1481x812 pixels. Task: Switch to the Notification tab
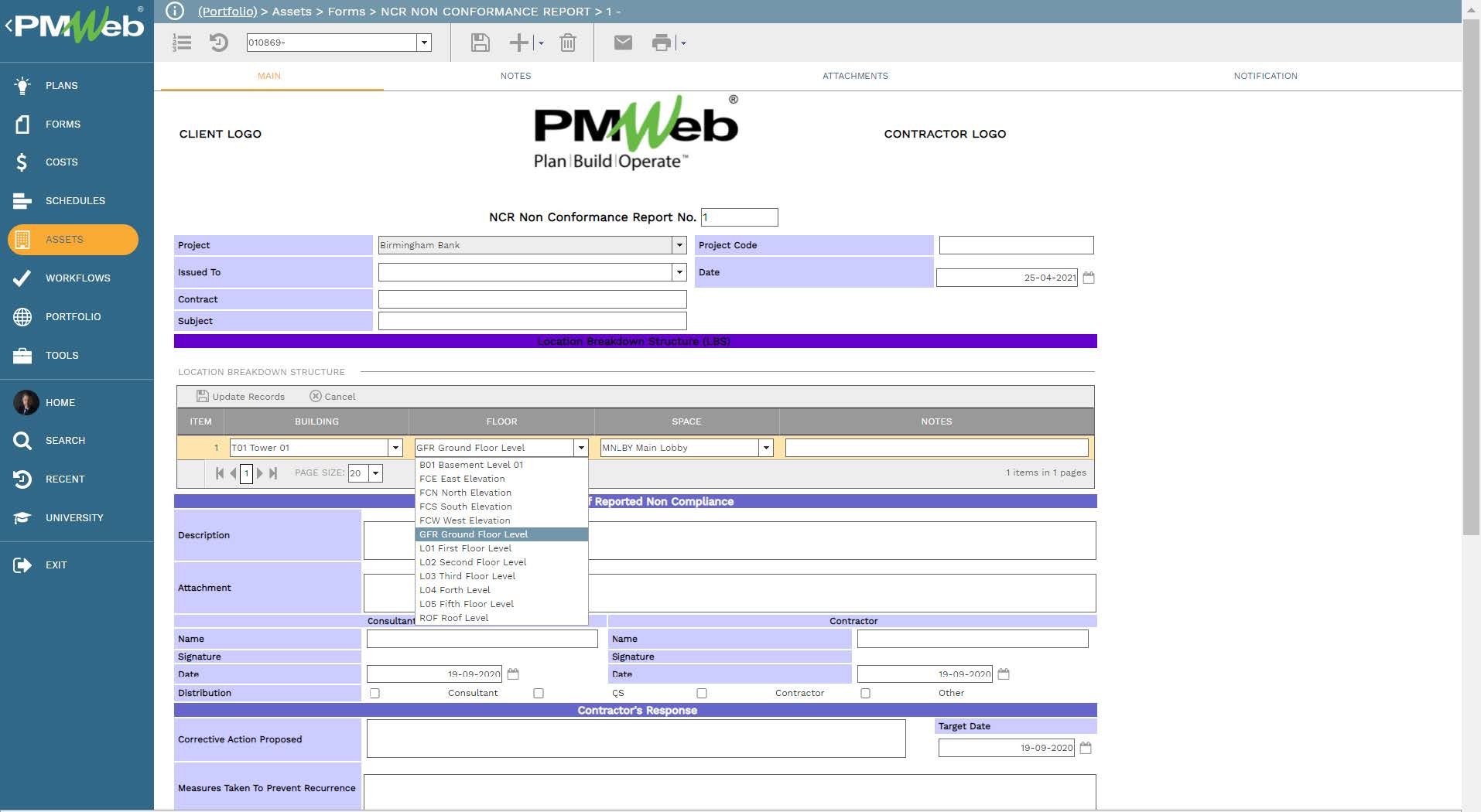1265,76
